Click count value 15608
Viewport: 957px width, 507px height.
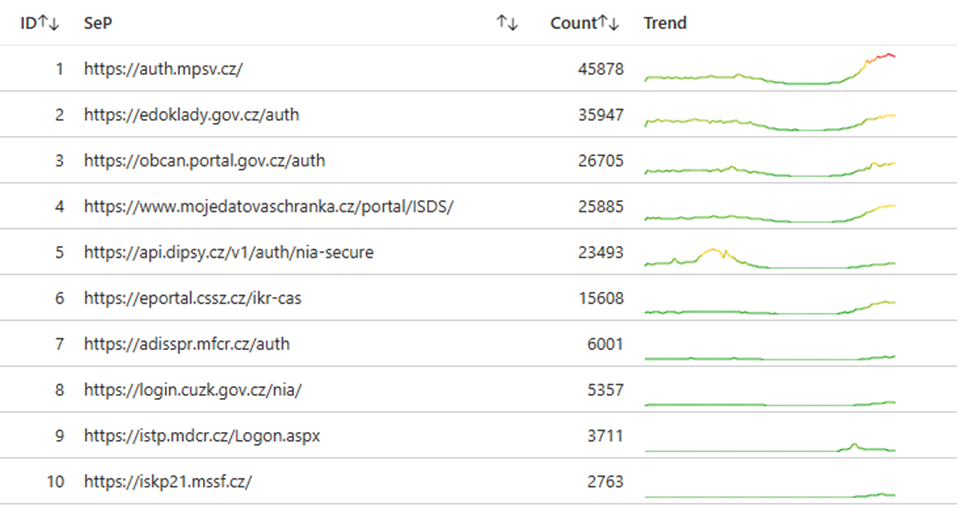coord(601,298)
